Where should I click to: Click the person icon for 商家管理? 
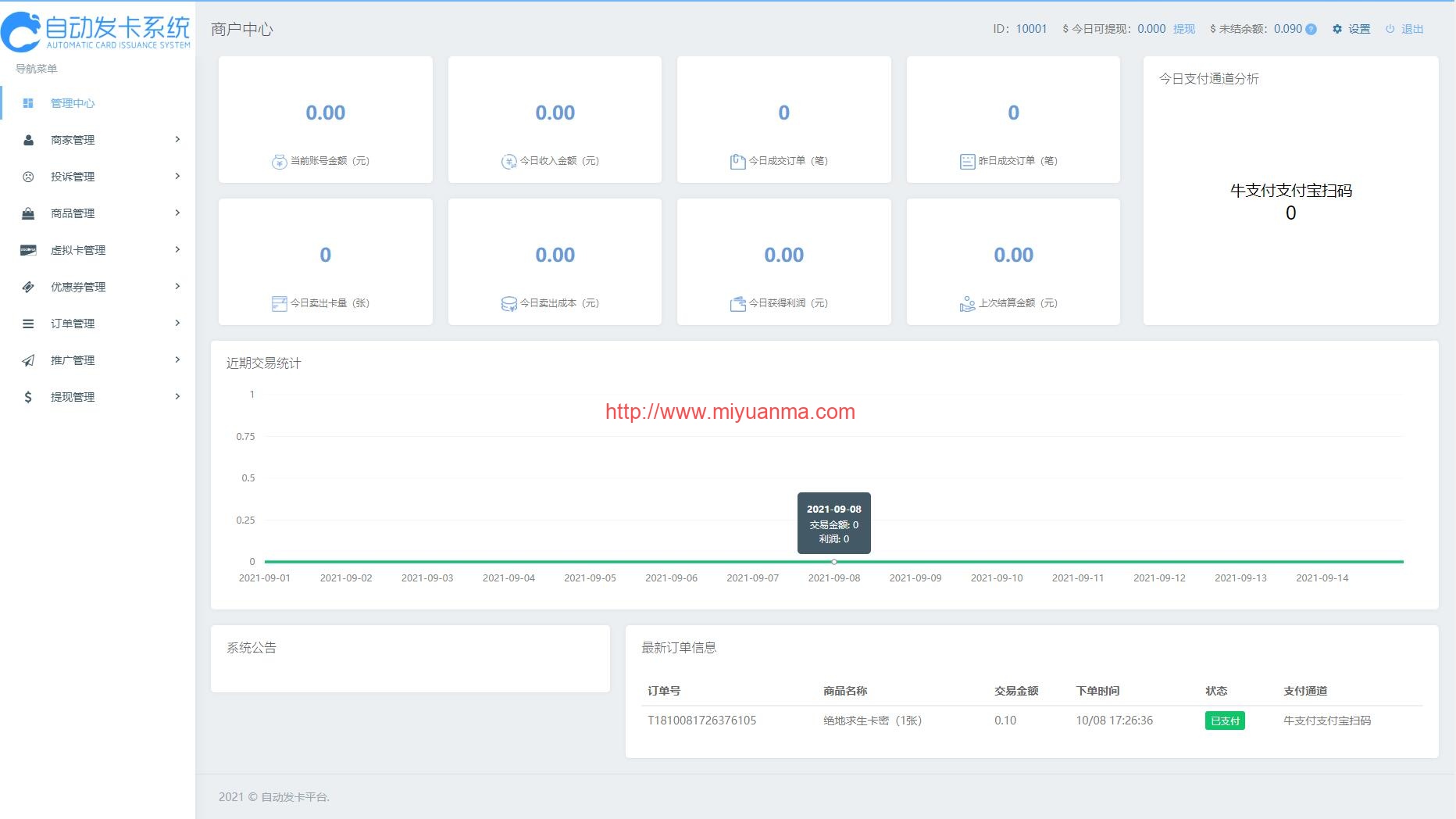28,140
